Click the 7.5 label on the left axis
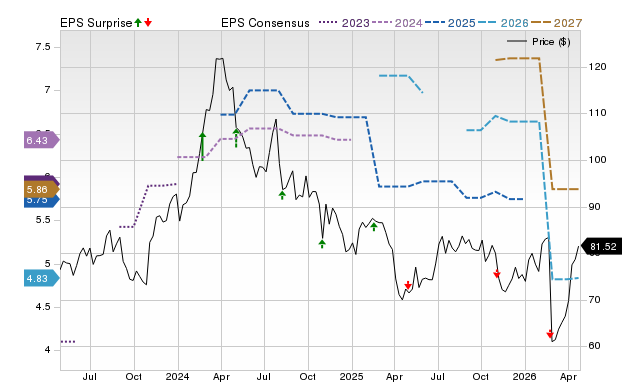Screen dimensions: 640x382 tap(43, 47)
